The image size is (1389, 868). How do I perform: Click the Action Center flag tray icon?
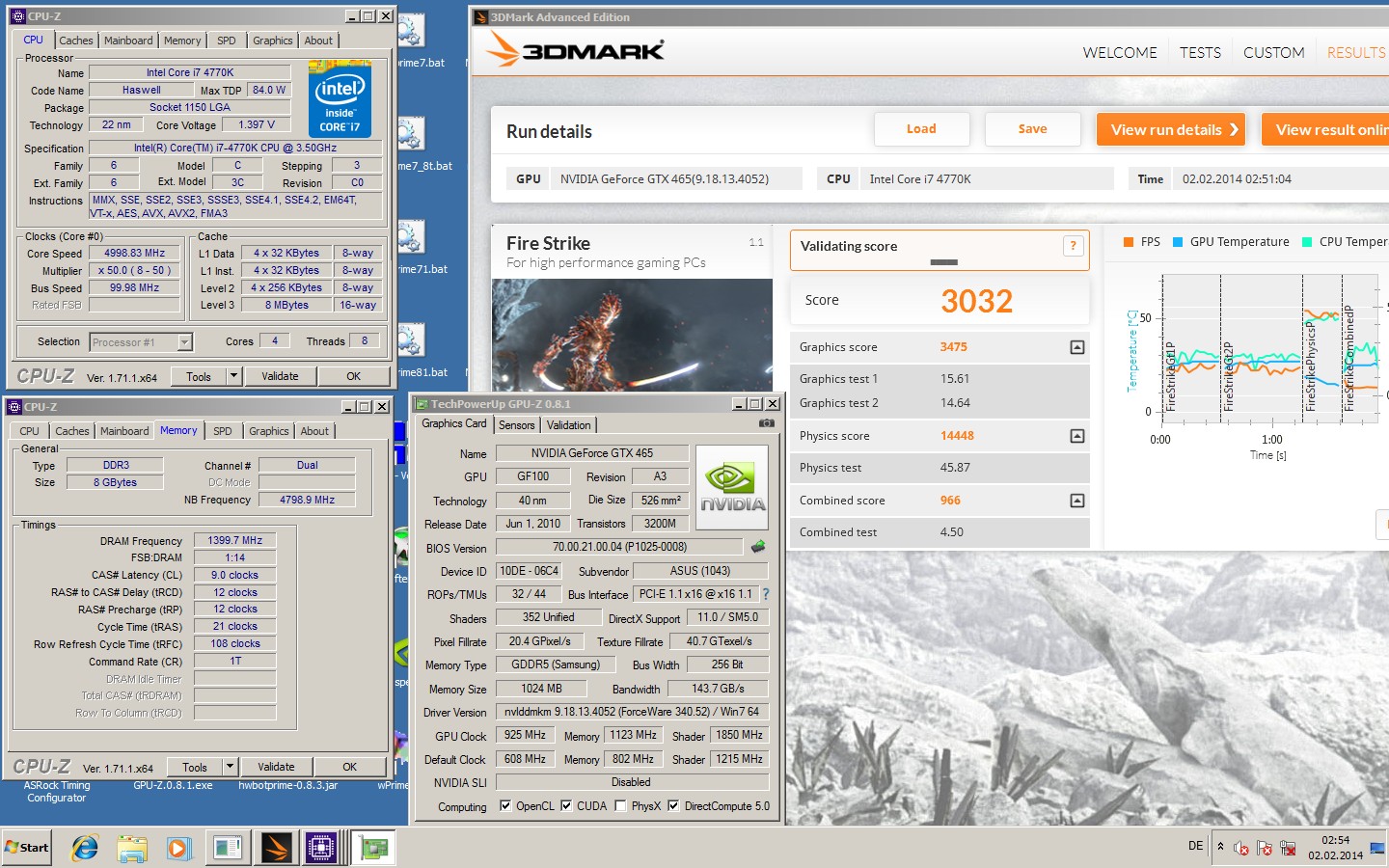(1265, 848)
